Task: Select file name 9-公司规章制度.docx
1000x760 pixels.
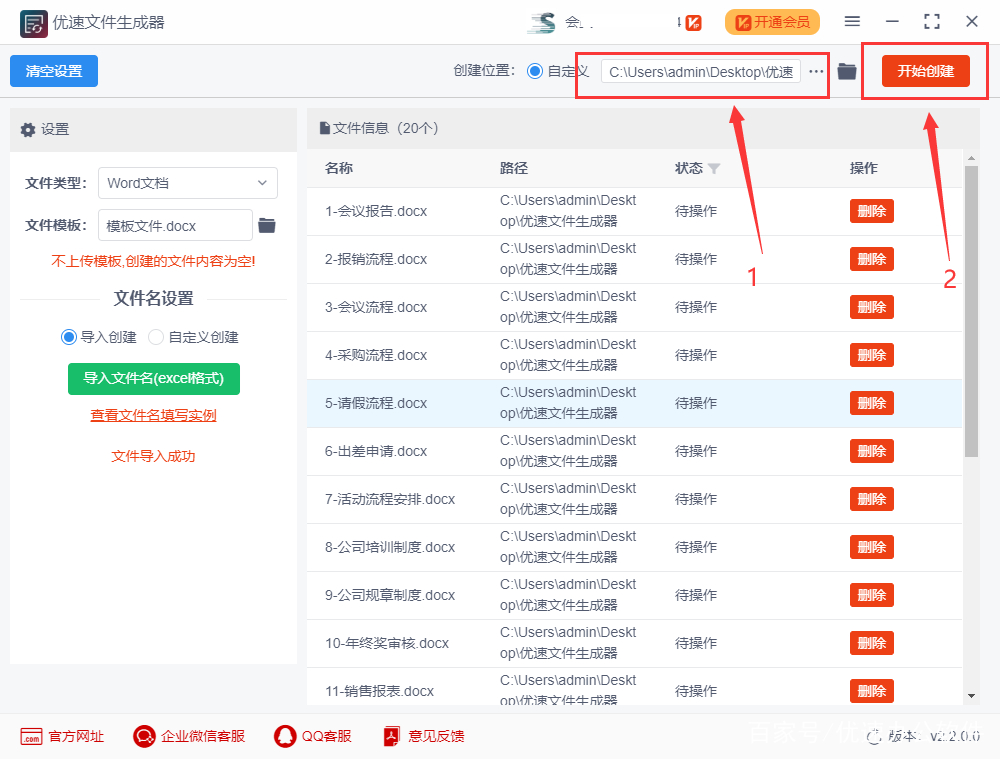Action: [x=390, y=596]
